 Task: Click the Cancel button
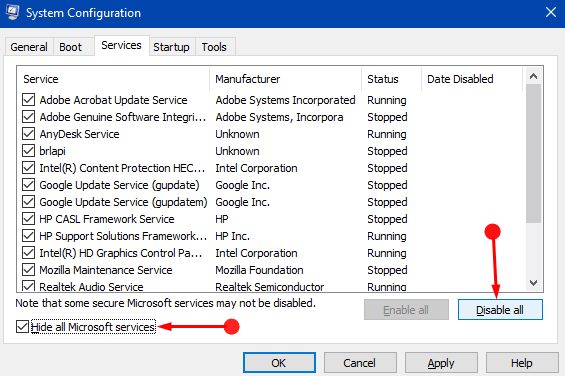point(360,363)
